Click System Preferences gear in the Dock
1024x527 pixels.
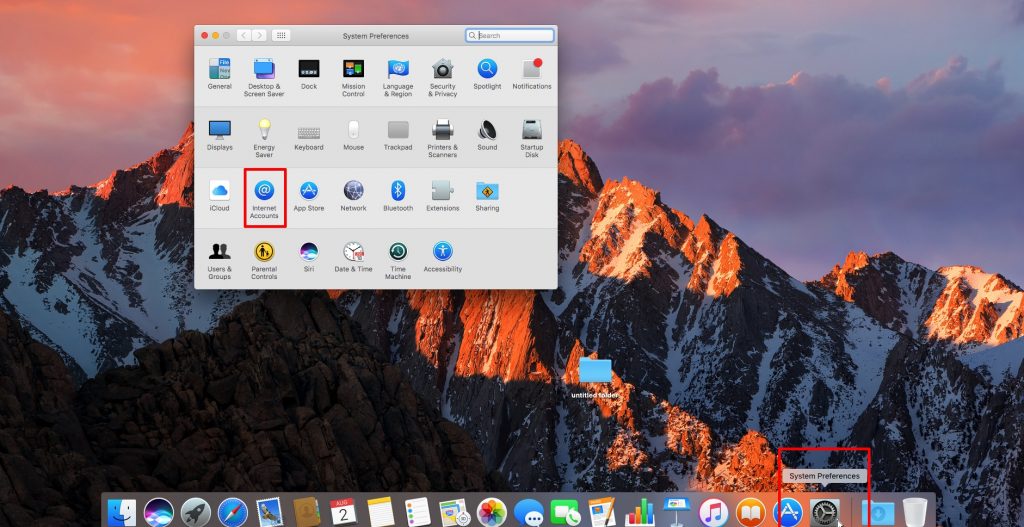[825, 513]
